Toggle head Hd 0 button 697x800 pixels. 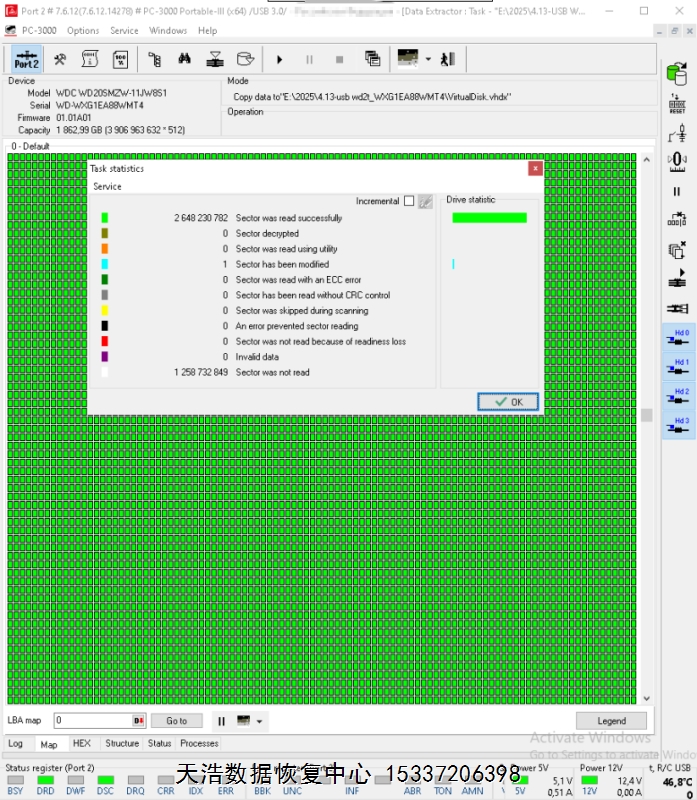[x=677, y=339]
